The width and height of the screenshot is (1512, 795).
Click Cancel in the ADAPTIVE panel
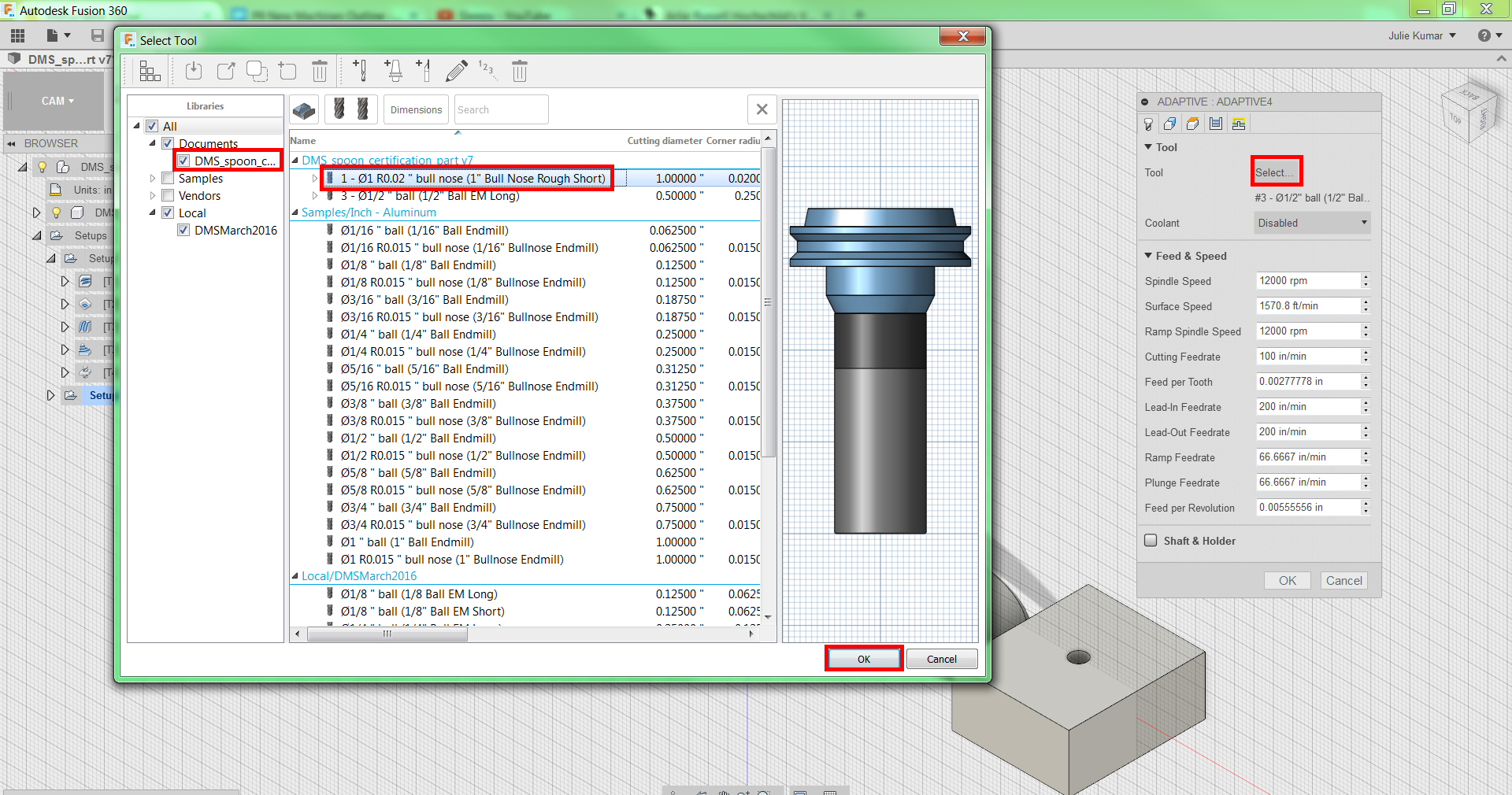(x=1343, y=580)
